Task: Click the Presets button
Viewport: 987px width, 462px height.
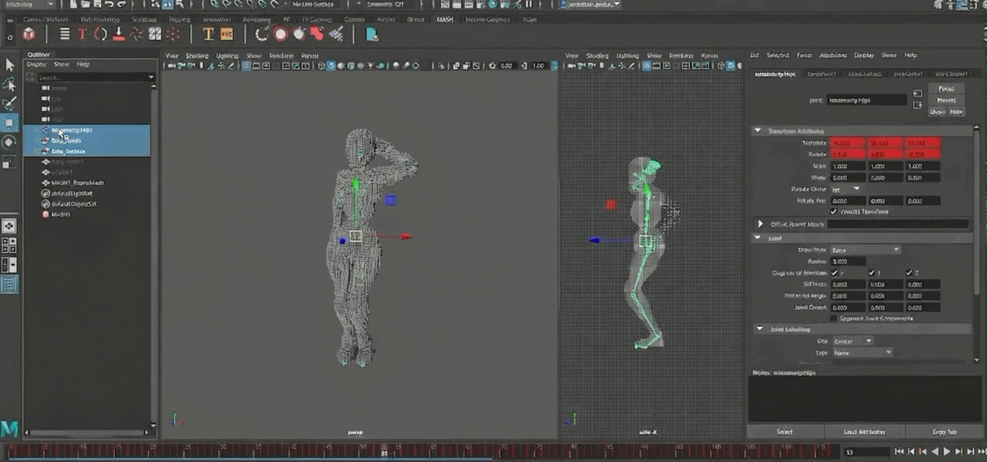Action: pos(946,100)
